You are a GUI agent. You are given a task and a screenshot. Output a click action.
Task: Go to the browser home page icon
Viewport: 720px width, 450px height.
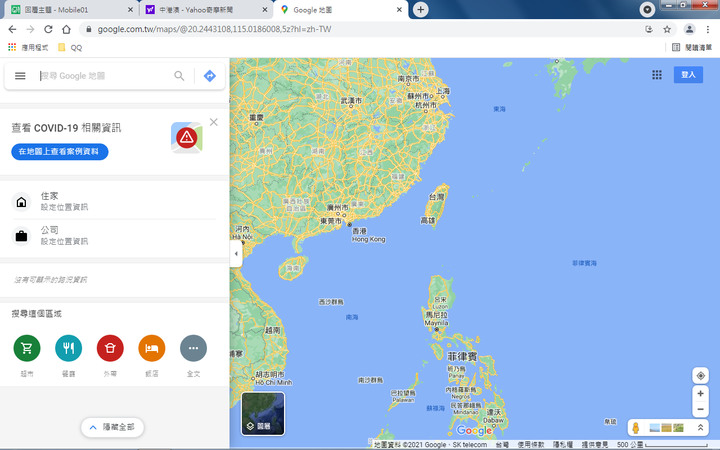coord(67,29)
